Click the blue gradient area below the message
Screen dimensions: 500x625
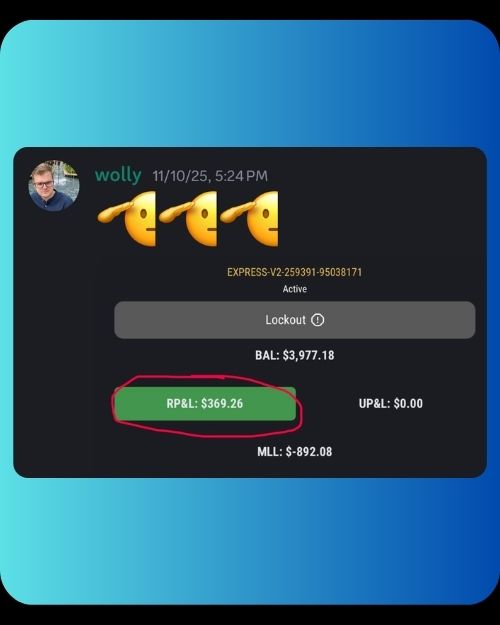point(250,540)
